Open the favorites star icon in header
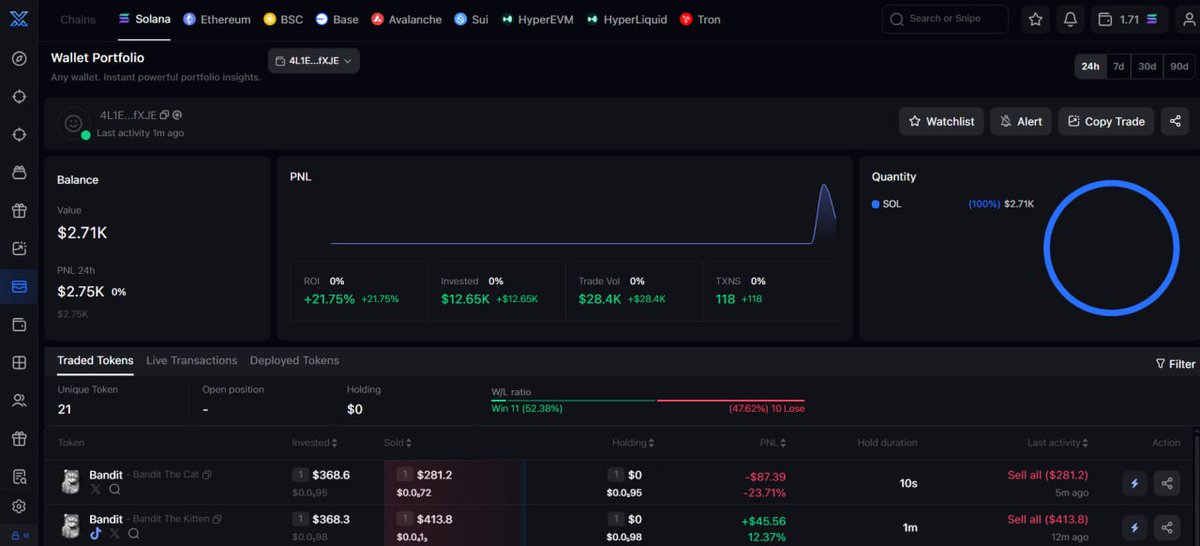 click(1035, 19)
